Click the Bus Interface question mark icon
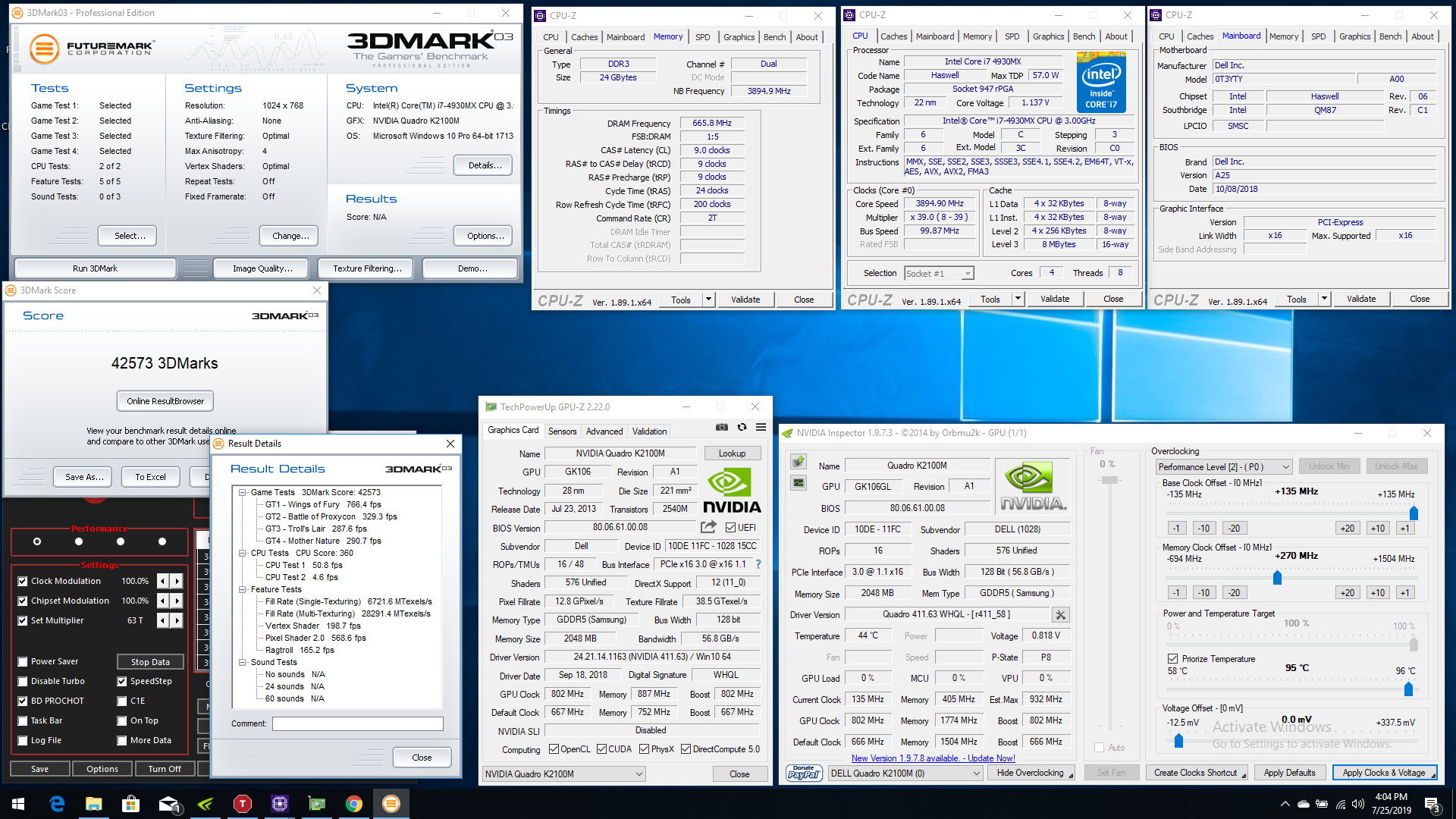The height and width of the screenshot is (819, 1456). (758, 564)
